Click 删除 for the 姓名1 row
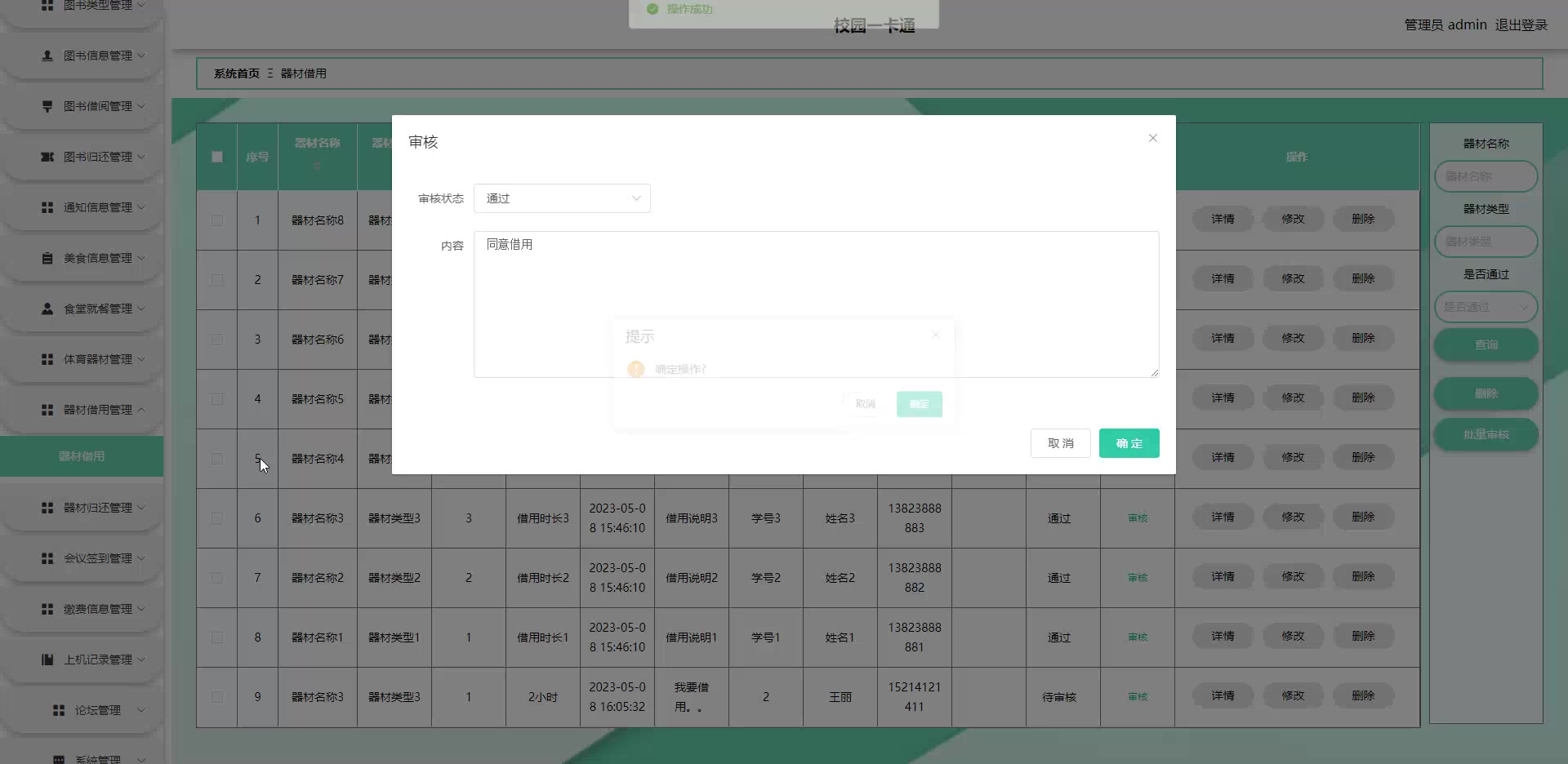This screenshot has width=1568, height=764. coord(1363,636)
